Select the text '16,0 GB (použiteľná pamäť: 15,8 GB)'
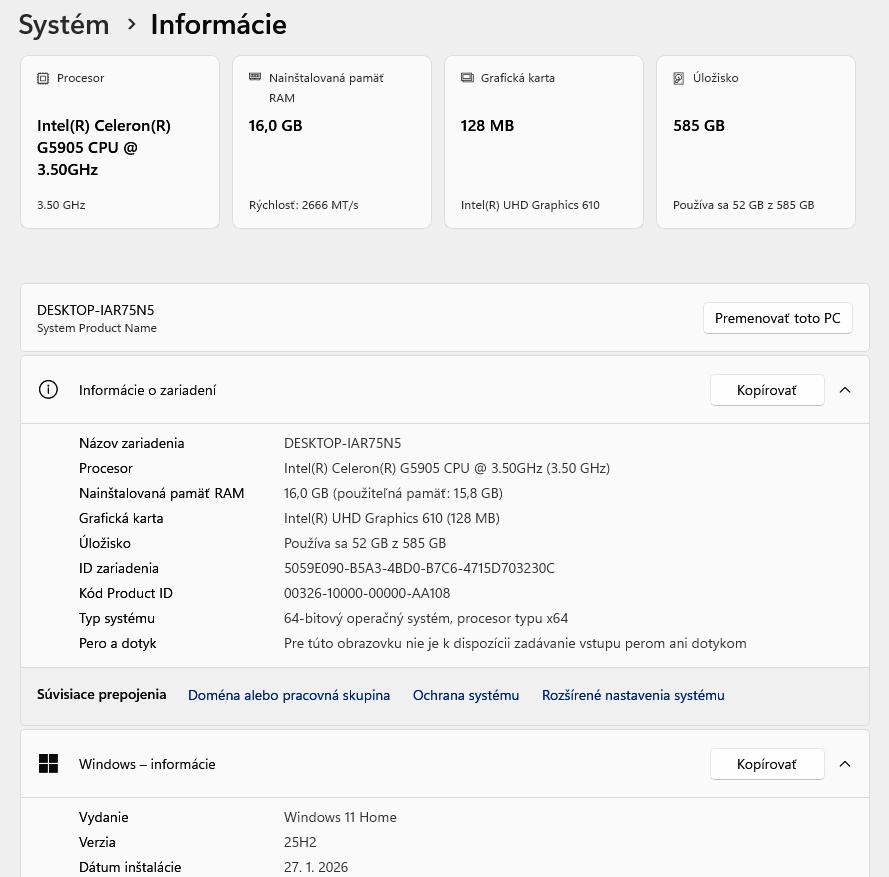The width and height of the screenshot is (889, 877). click(x=393, y=493)
